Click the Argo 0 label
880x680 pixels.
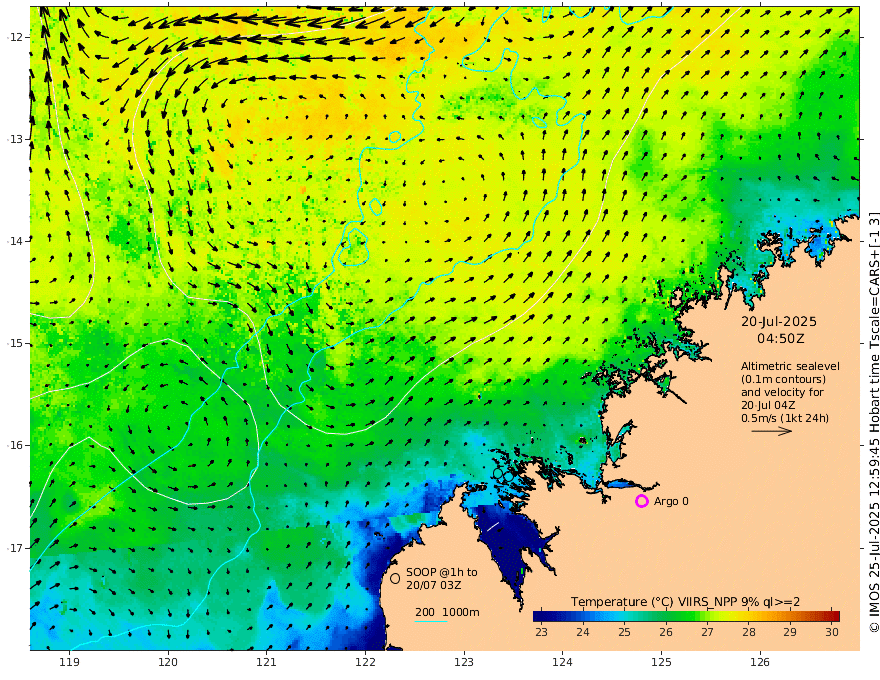click(x=671, y=501)
